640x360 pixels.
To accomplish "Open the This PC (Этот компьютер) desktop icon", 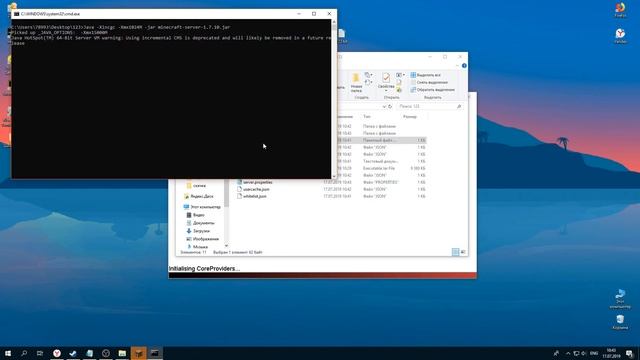I will (620, 298).
